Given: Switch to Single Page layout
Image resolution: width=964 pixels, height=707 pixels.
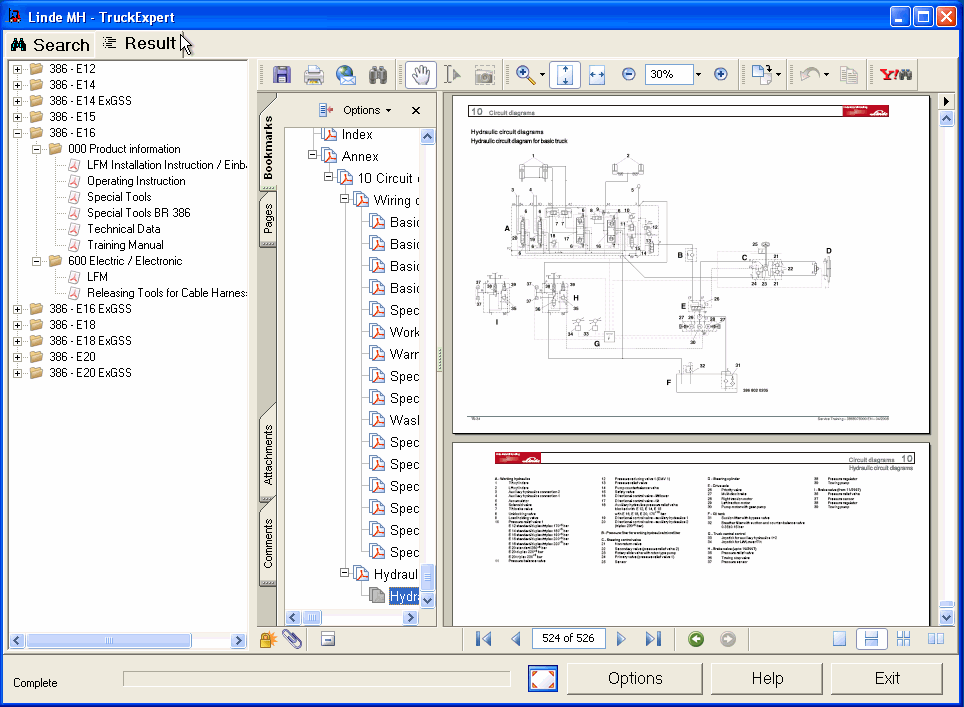Looking at the screenshot, I should pos(839,639).
